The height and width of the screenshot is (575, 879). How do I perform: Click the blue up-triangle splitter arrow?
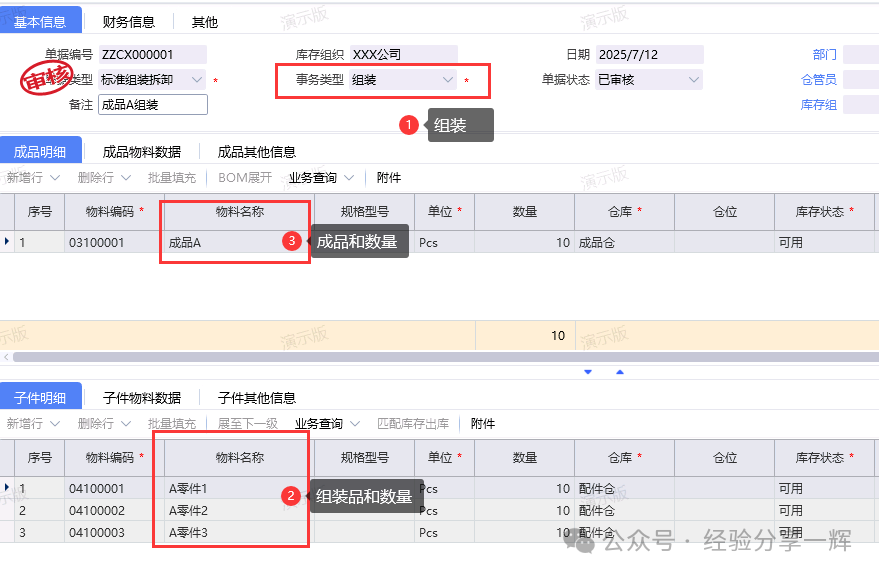point(620,372)
